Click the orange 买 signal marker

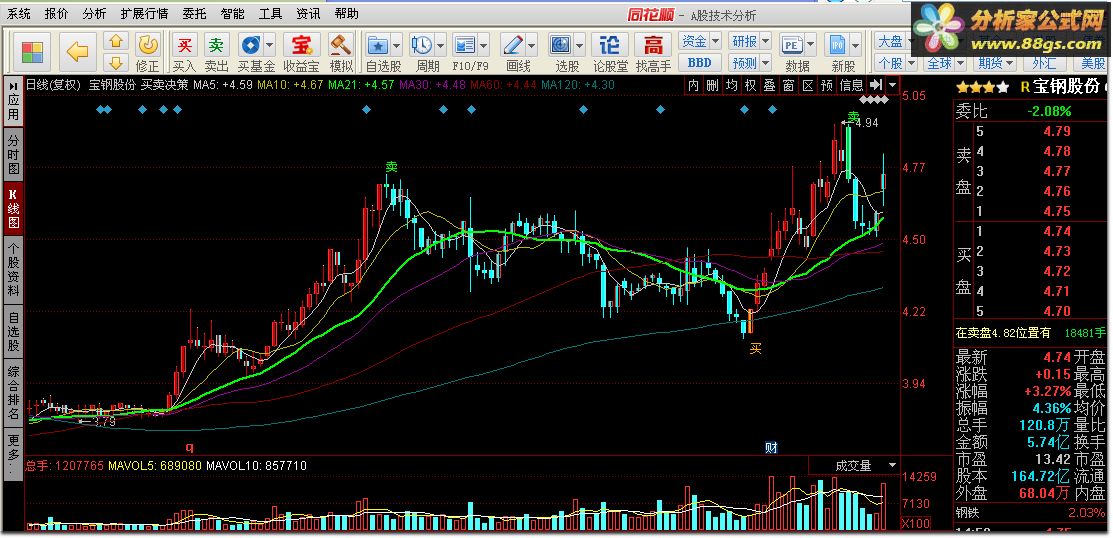pyautogui.click(x=755, y=348)
